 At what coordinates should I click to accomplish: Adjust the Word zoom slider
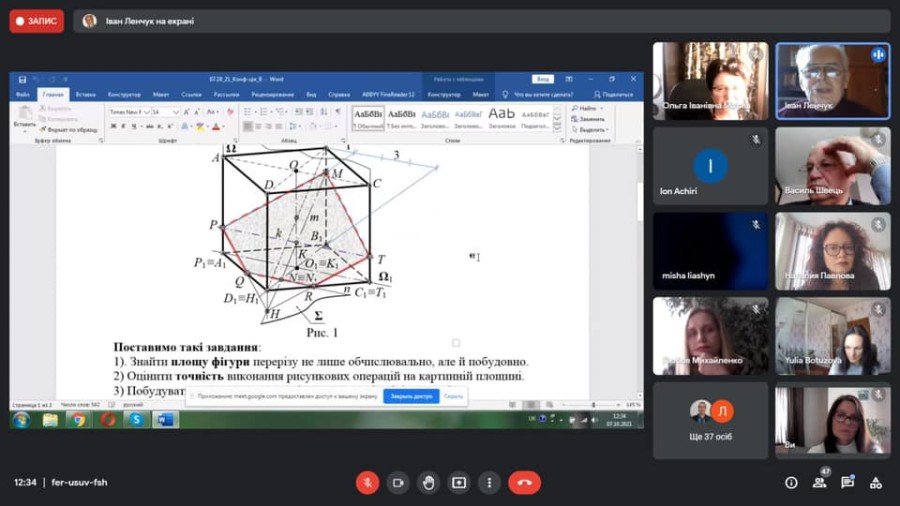coord(592,404)
